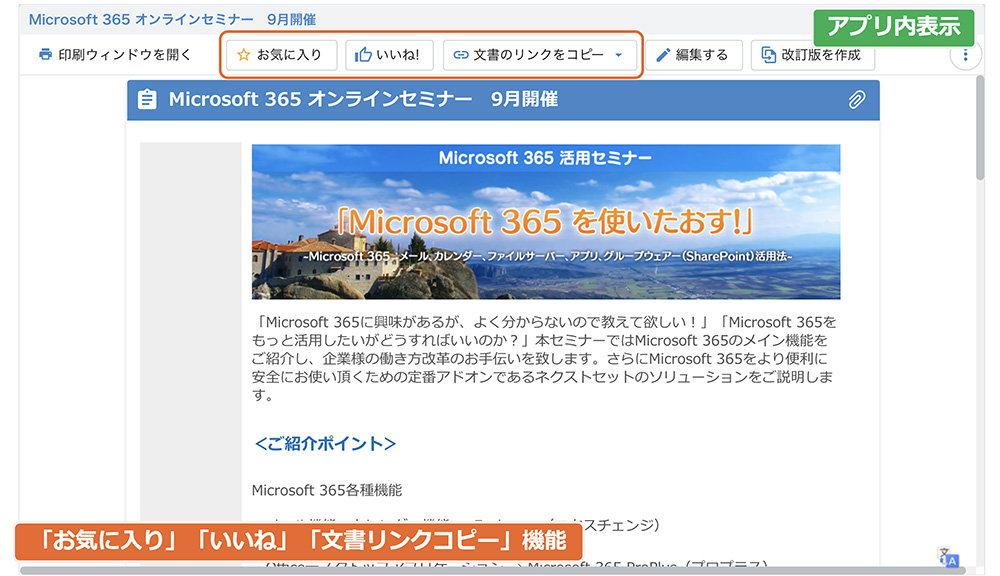Click the chain link icon

click(x=460, y=55)
